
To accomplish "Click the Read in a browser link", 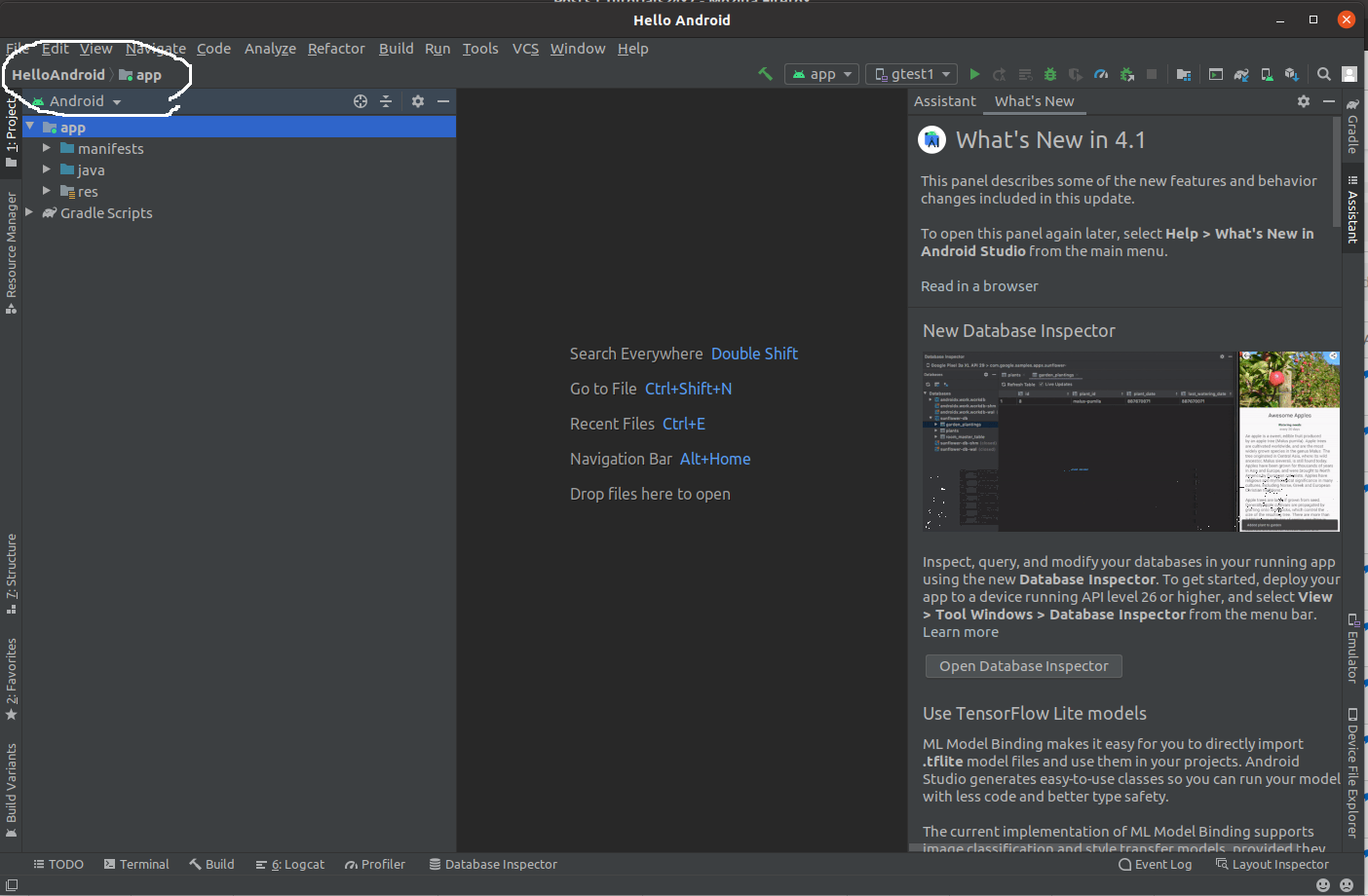I will [x=979, y=286].
